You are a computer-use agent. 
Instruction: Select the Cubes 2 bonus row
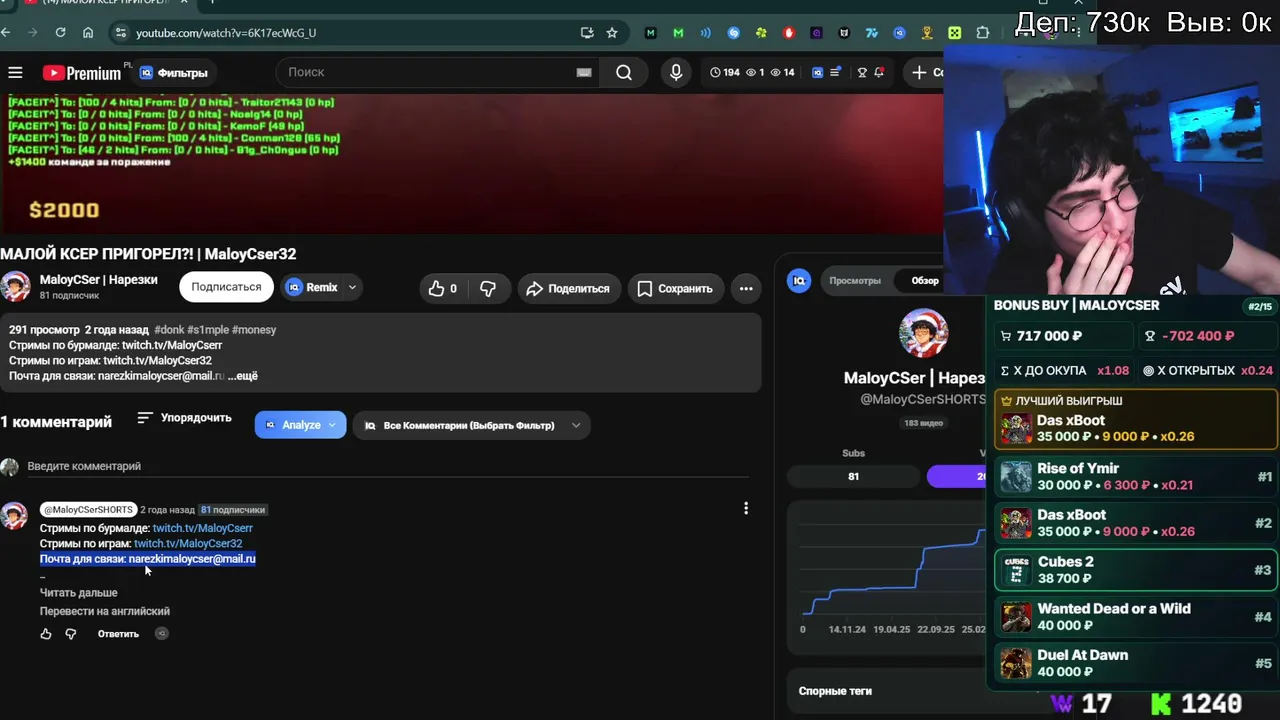point(1136,570)
